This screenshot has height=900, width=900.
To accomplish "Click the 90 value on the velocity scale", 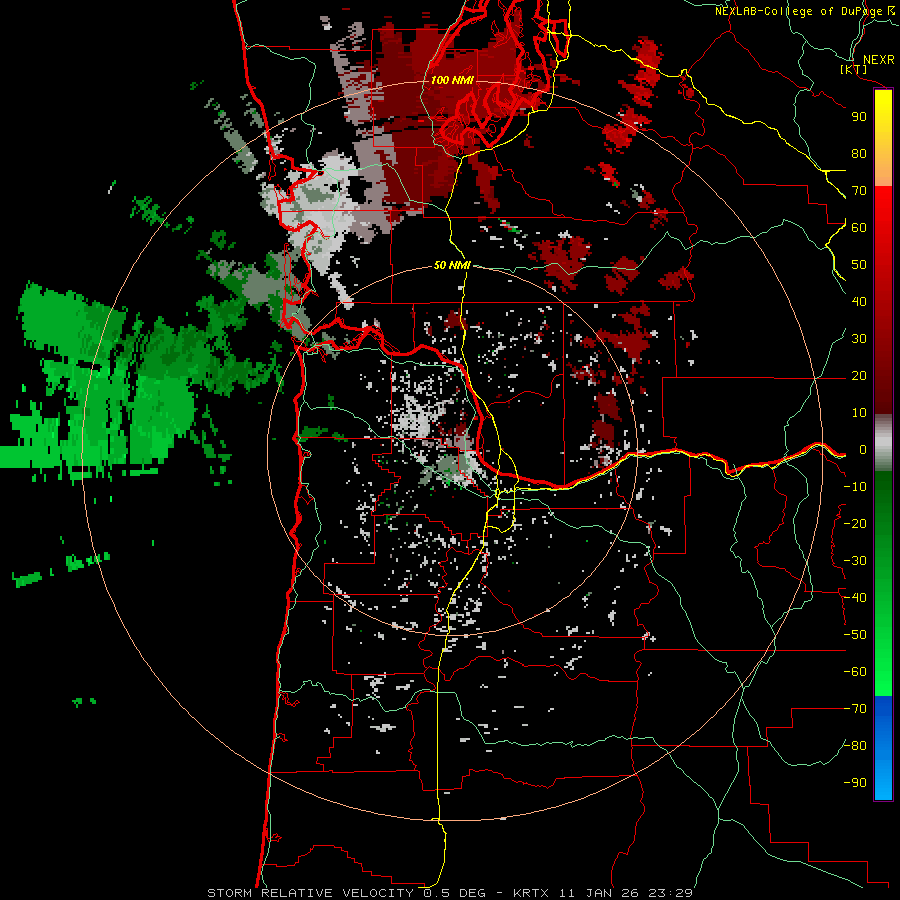I will [859, 117].
